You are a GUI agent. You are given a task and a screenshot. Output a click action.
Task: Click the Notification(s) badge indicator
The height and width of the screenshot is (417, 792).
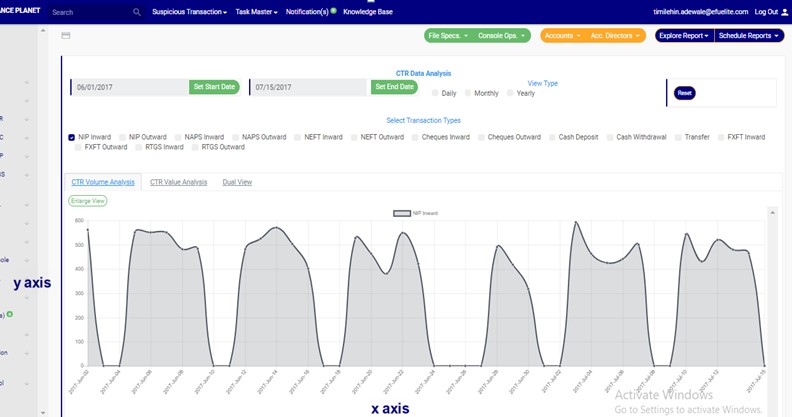point(333,10)
